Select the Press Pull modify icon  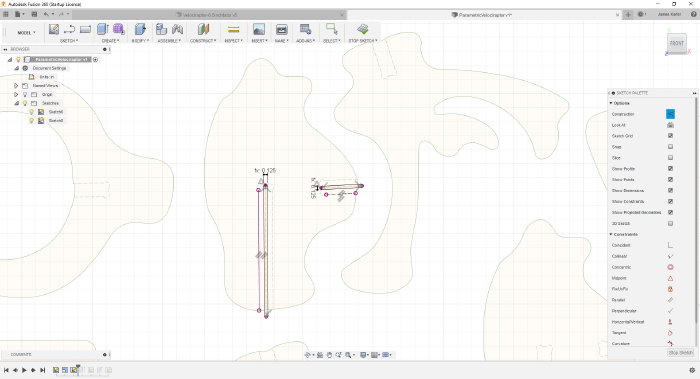[140, 29]
